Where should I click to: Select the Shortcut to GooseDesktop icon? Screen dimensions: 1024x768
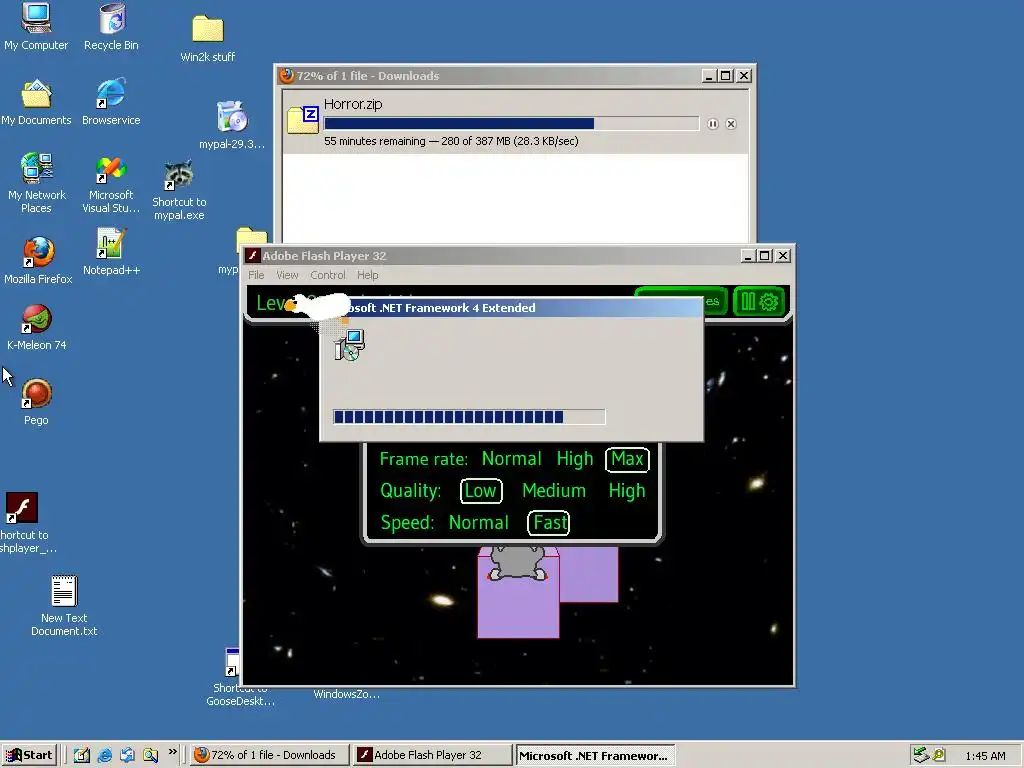[x=232, y=663]
